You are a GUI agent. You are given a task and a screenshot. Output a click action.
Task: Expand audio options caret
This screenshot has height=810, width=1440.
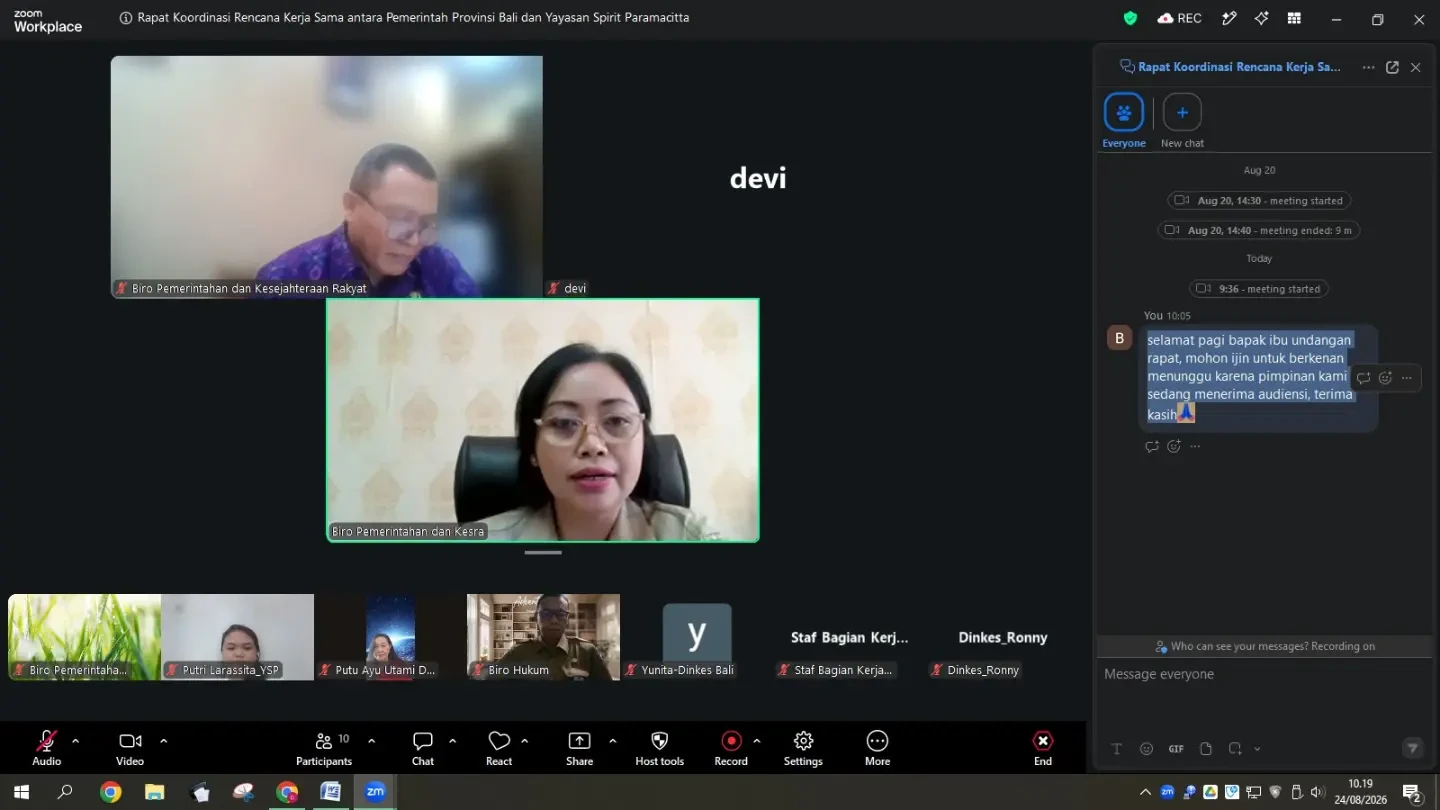[75, 741]
